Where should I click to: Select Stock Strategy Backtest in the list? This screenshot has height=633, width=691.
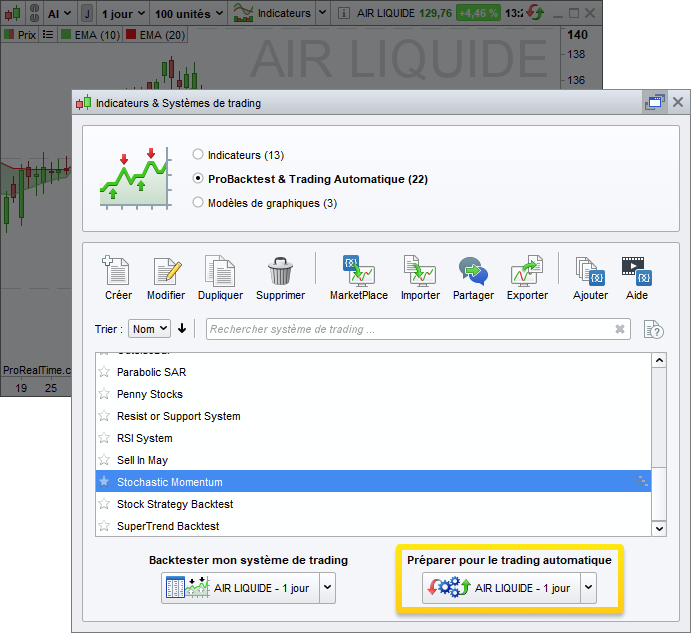(373, 504)
